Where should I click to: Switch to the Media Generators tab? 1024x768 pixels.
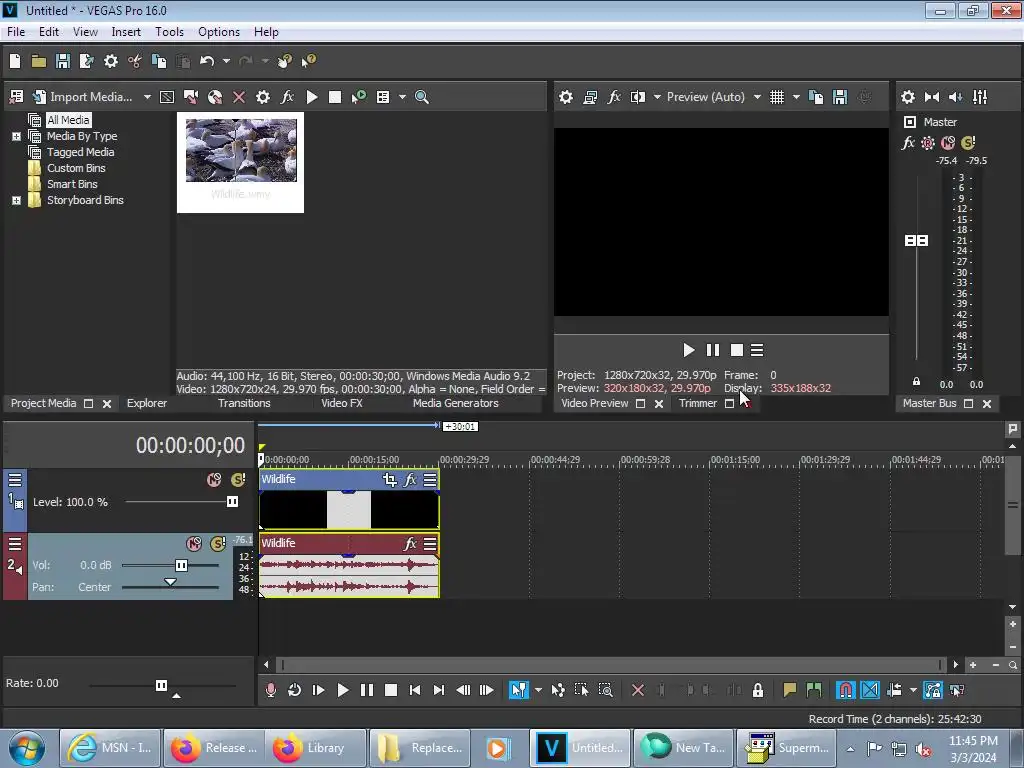pyautogui.click(x=456, y=404)
